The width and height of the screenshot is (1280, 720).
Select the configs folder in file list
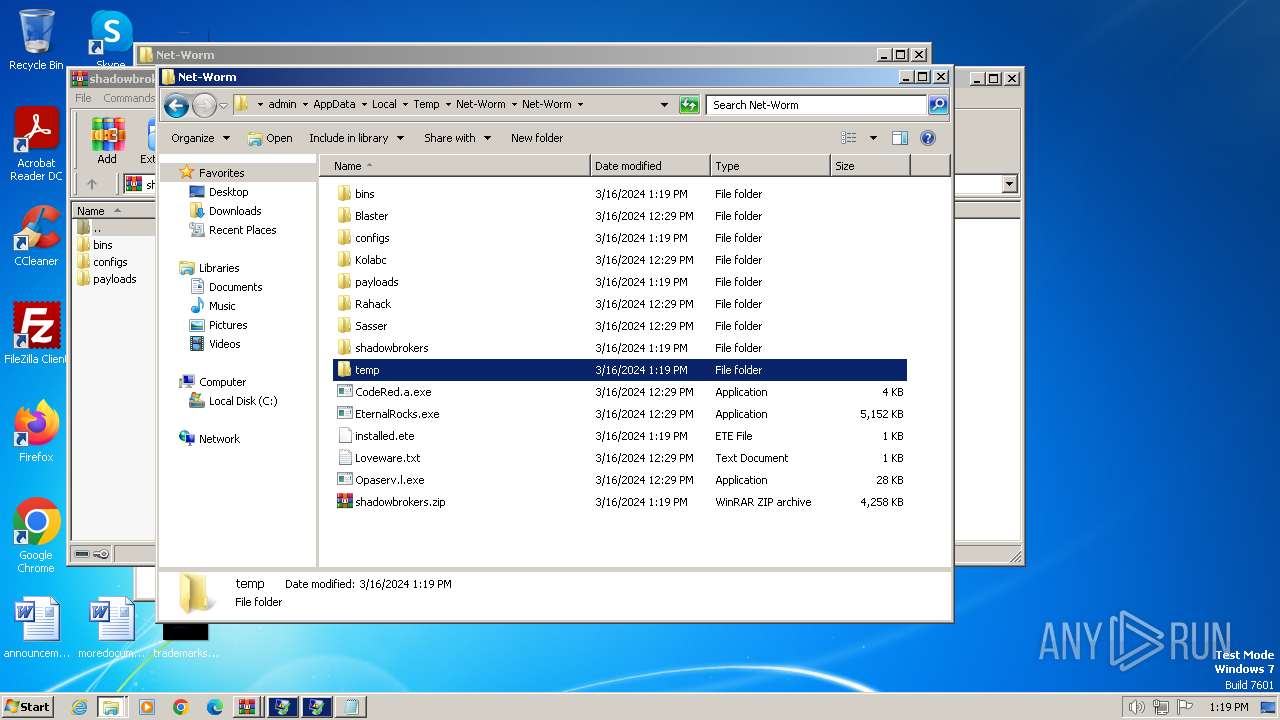(x=620, y=238)
